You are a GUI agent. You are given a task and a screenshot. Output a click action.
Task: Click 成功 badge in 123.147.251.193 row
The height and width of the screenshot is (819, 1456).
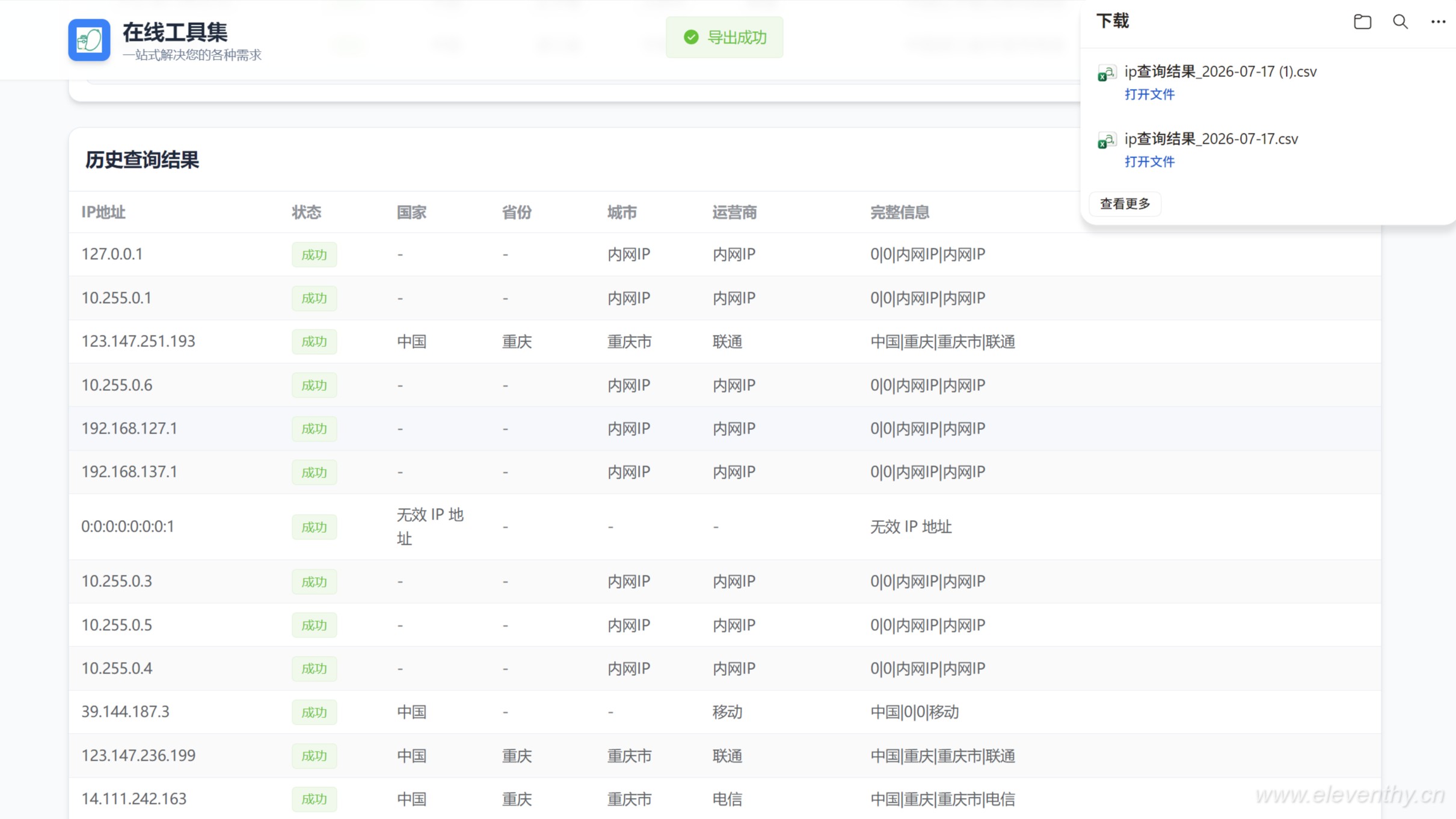[314, 342]
